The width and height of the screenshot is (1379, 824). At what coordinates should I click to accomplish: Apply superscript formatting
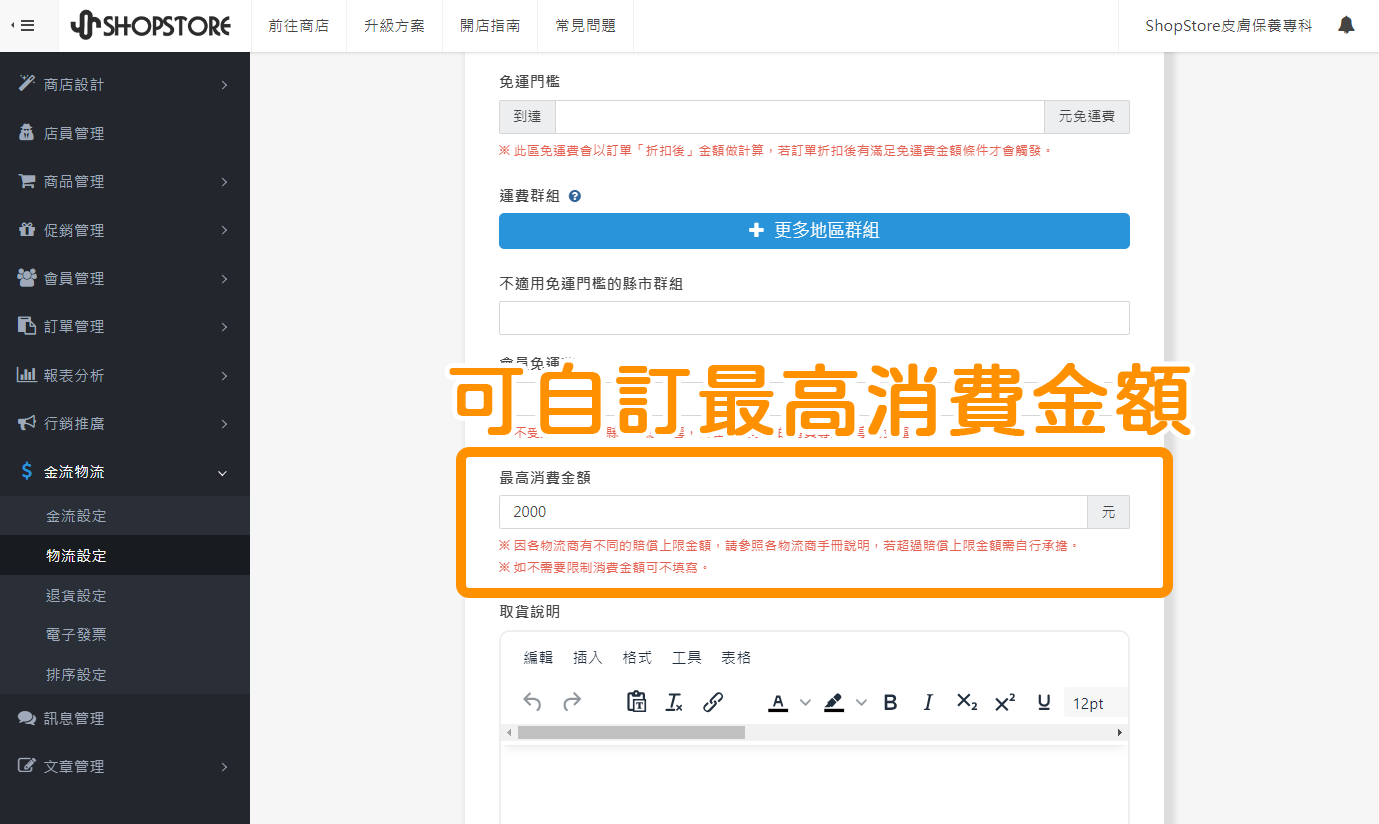[1005, 702]
